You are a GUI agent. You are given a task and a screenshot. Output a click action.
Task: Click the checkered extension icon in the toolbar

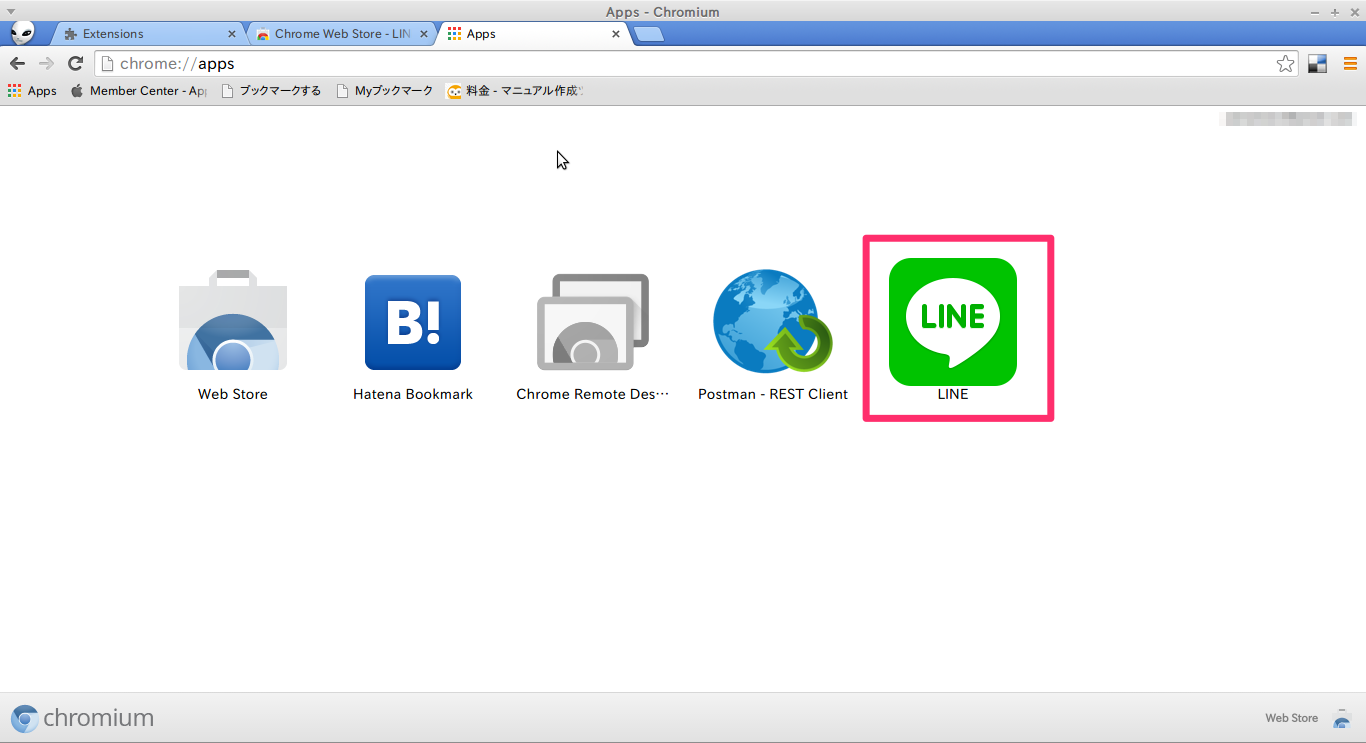[x=1317, y=64]
